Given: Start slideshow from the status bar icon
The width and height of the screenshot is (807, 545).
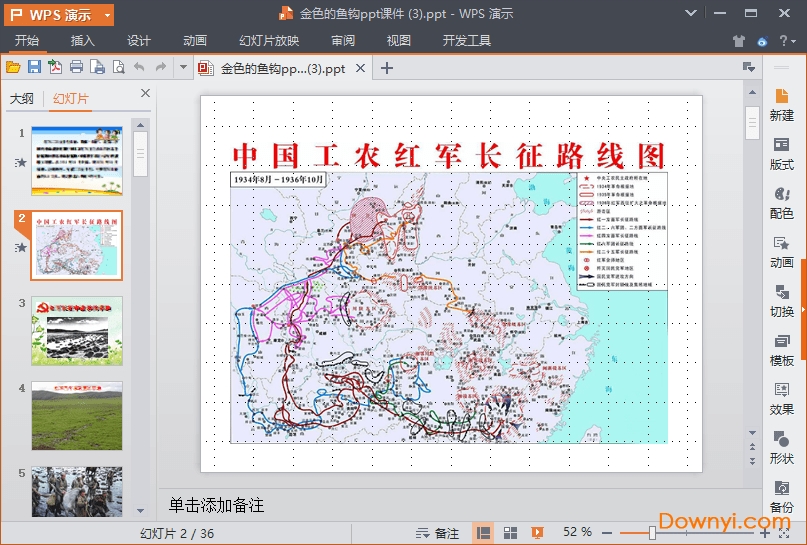Looking at the screenshot, I should coord(537,533).
